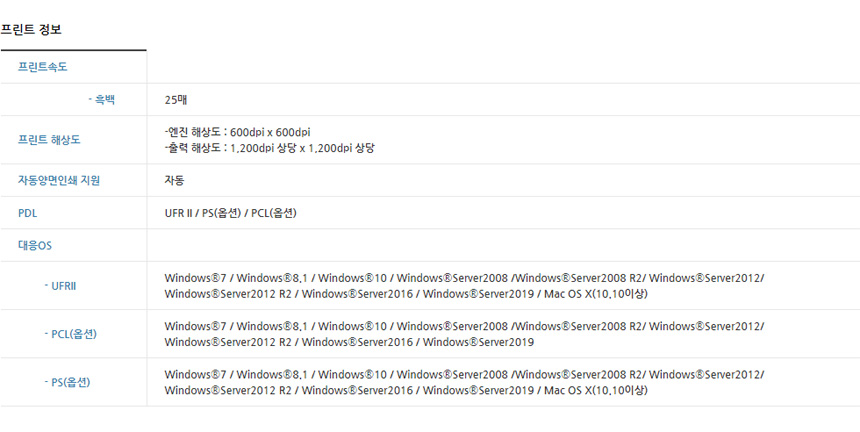Select the 자동양면인쇄 지원 label
Viewport: 860px width, 432px height.
59,180
